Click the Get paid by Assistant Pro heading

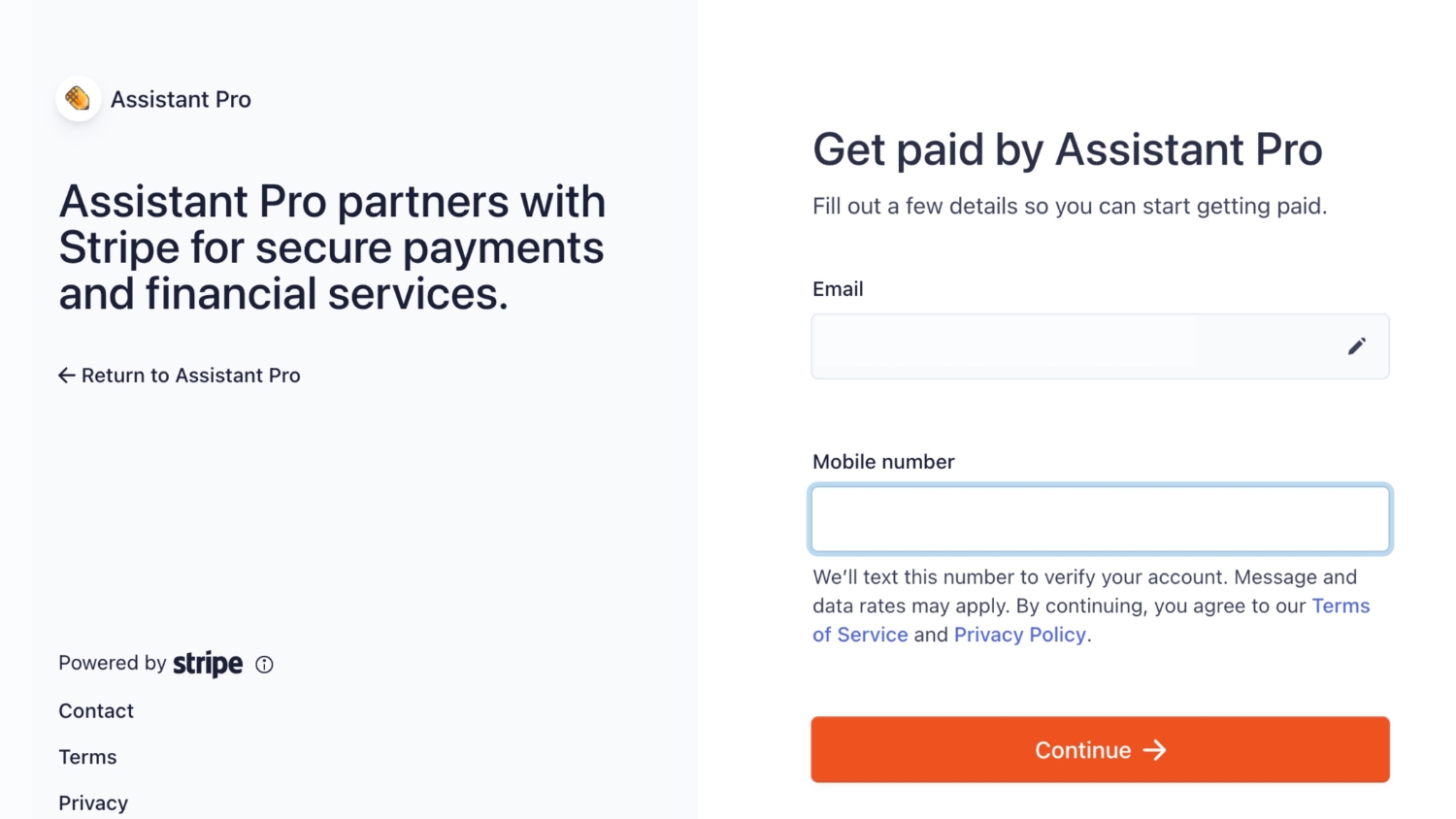point(1067,149)
